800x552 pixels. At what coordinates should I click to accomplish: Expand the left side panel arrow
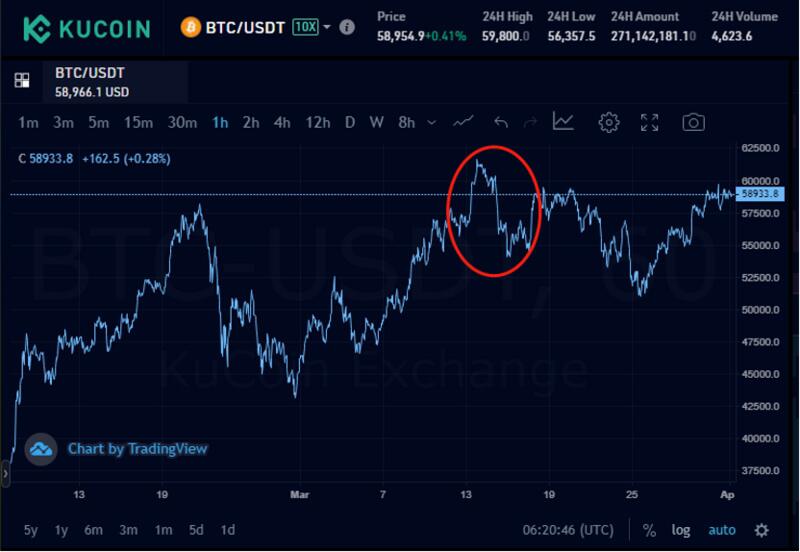click(5, 474)
